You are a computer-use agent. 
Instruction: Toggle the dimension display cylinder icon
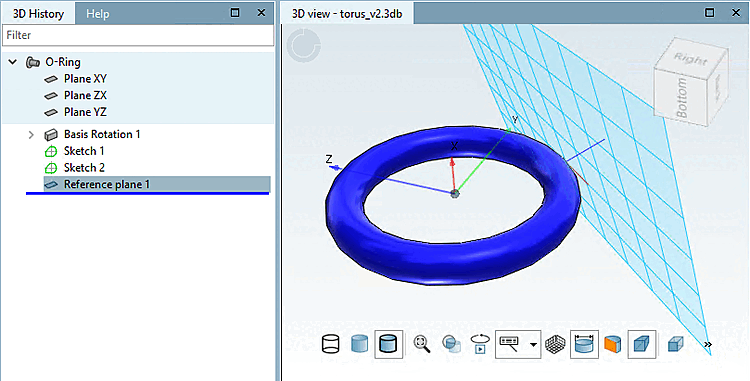584,344
